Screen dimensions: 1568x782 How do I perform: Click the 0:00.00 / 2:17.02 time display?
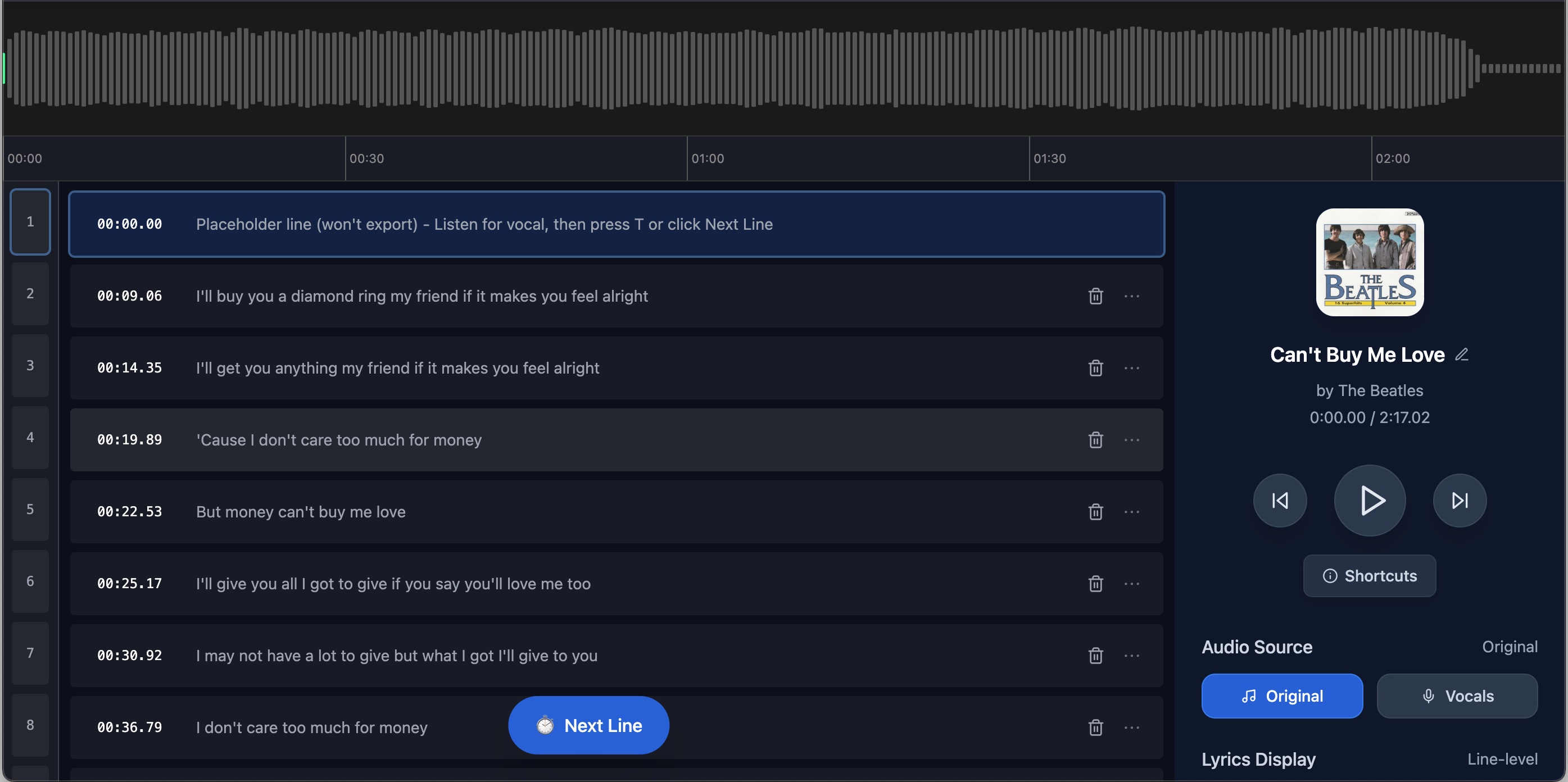1369,417
